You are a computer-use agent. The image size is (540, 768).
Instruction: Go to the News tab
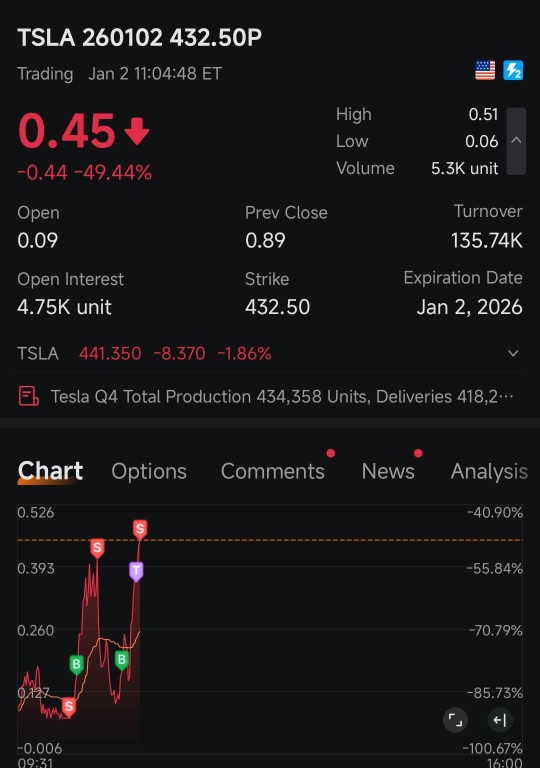point(388,471)
